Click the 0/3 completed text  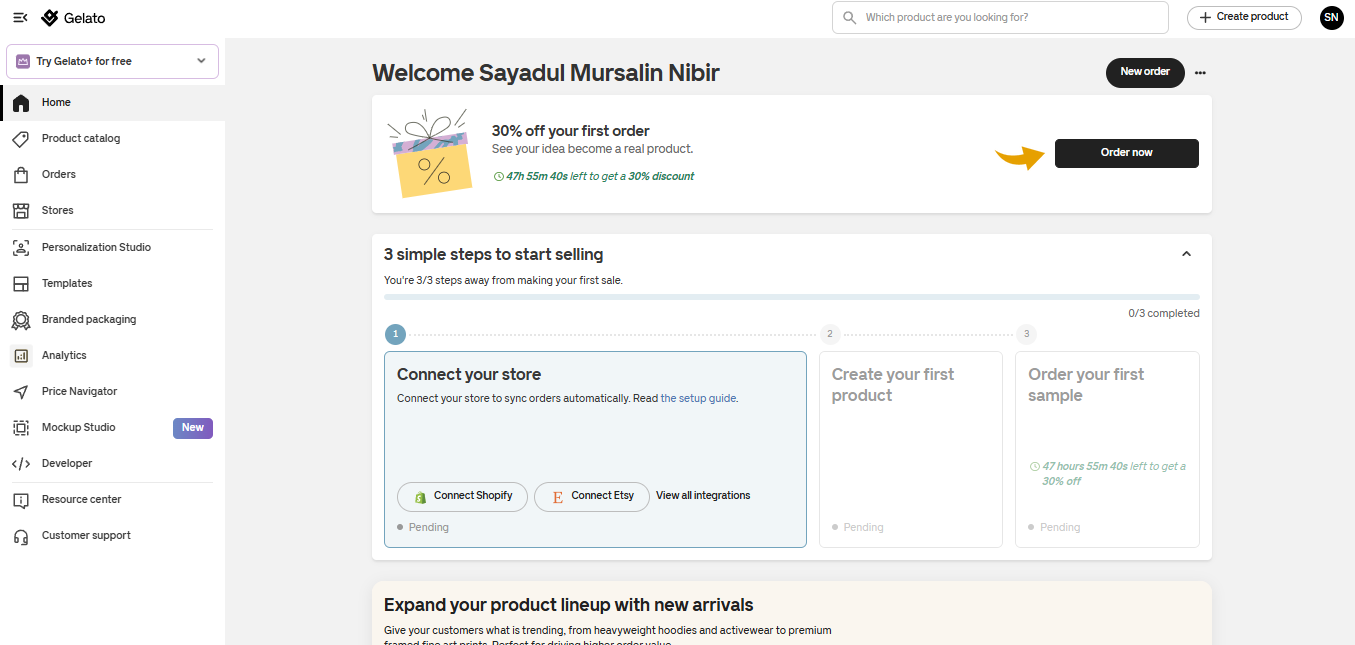1164,313
